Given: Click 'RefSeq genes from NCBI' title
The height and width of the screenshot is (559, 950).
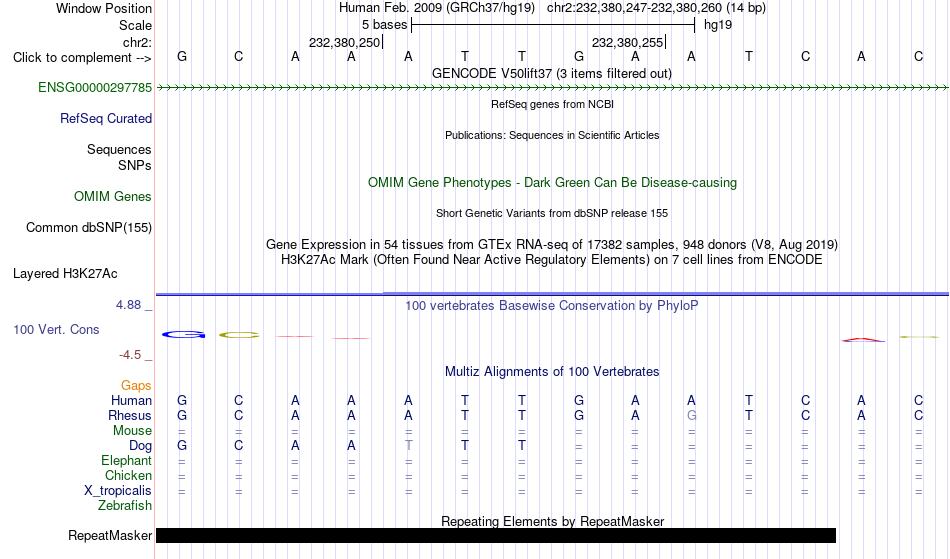Looking at the screenshot, I should click(552, 104).
